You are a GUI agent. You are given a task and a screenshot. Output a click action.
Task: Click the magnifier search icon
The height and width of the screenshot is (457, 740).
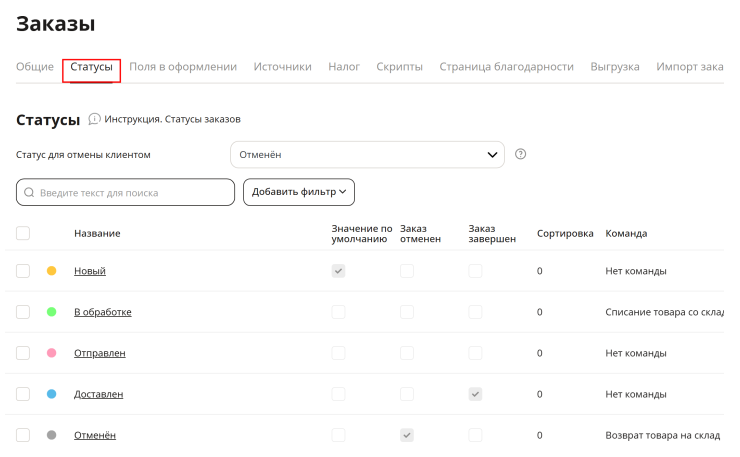pos(29,192)
